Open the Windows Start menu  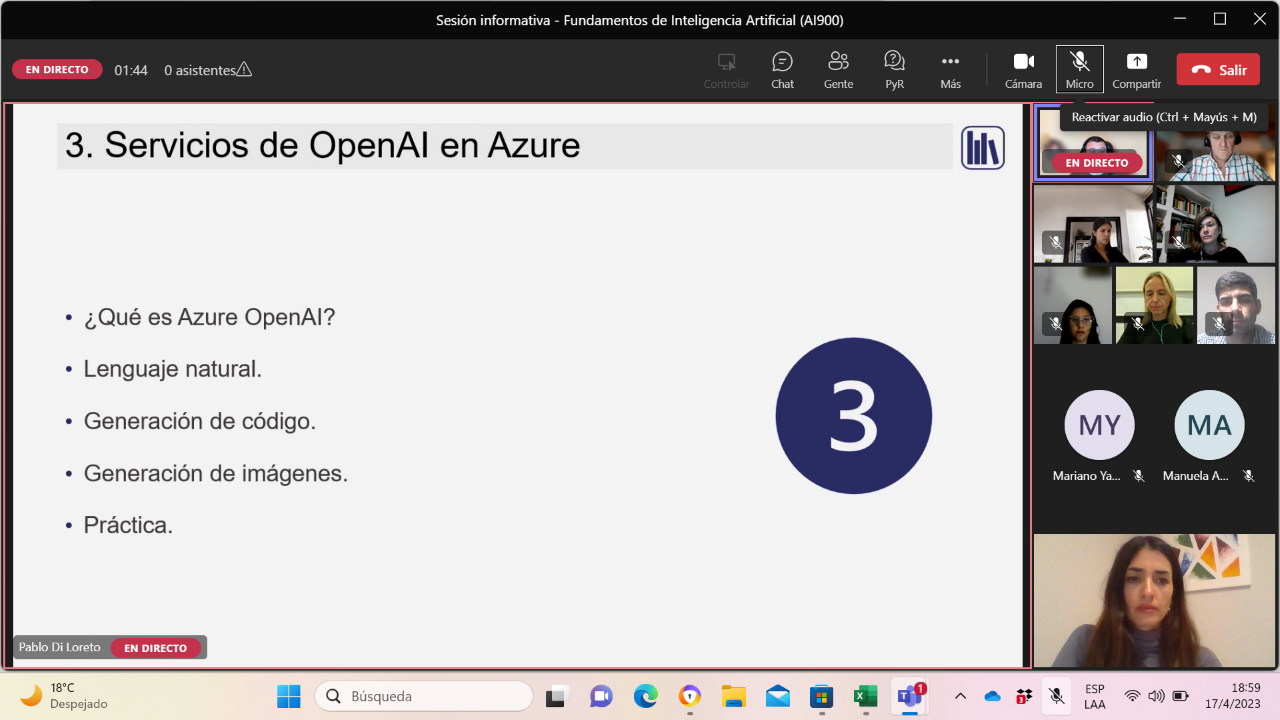tap(289, 696)
